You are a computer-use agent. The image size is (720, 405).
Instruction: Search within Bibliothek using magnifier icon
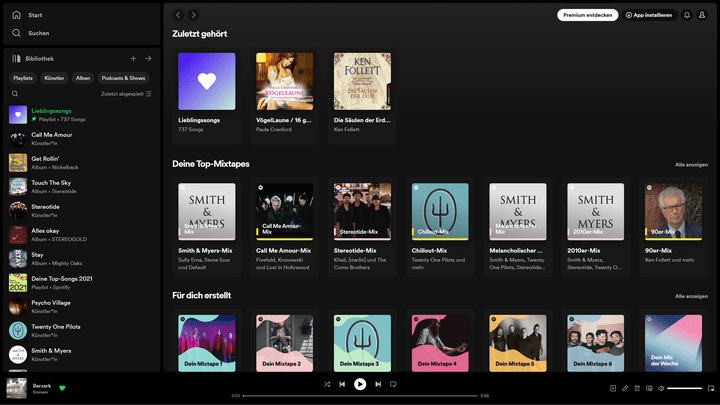[x=15, y=93]
